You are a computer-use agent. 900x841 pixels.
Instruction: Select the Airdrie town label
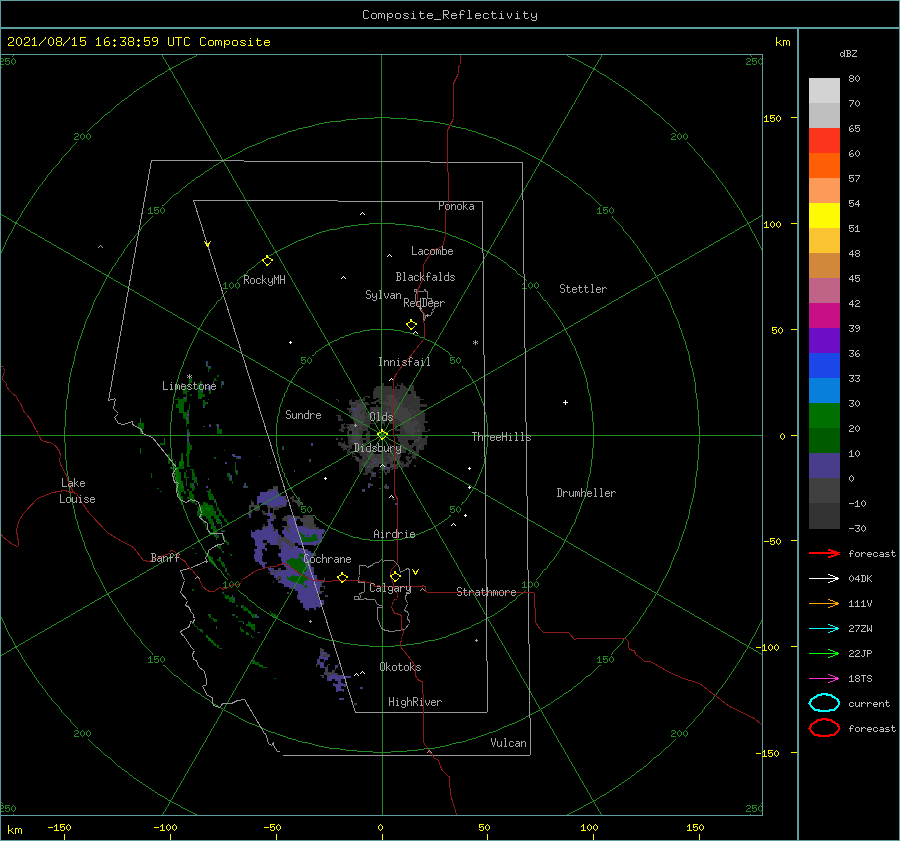tap(394, 534)
